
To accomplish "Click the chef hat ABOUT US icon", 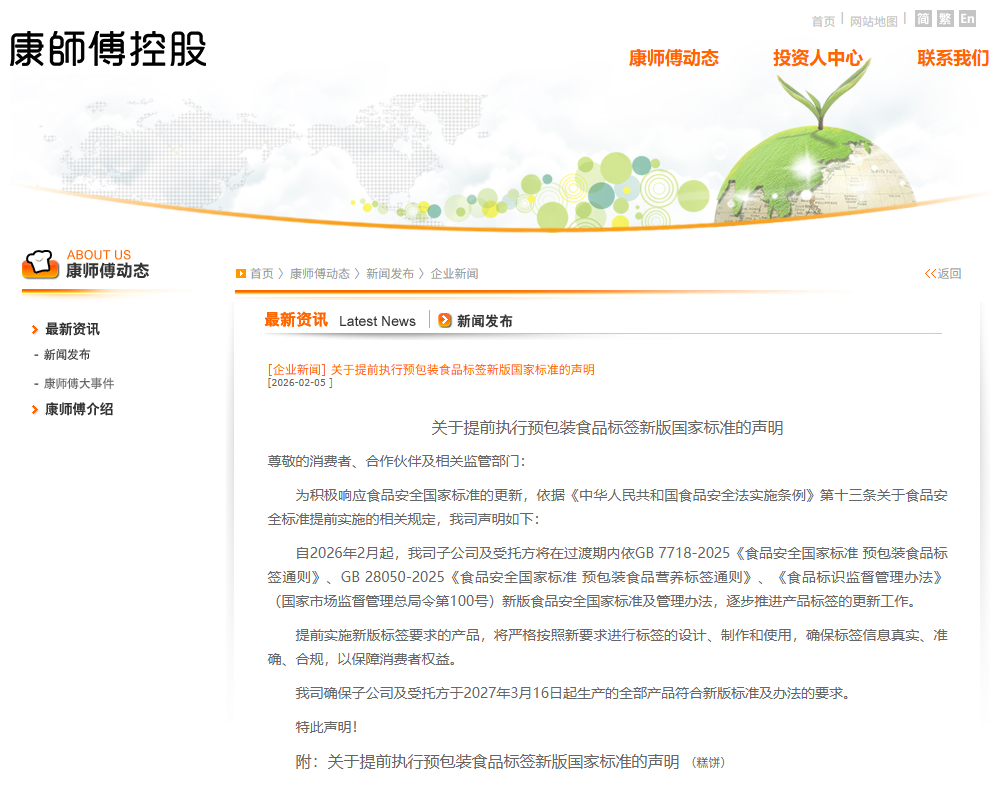I will coord(39,264).
